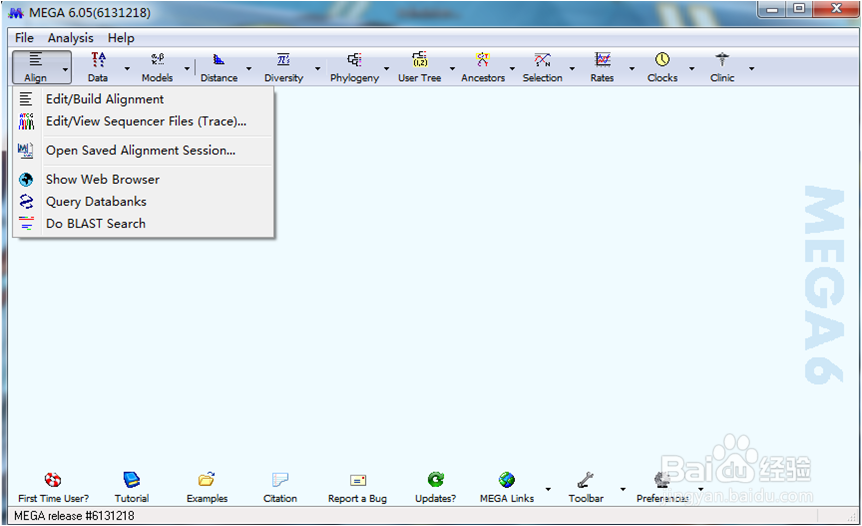Expand the Data dropdown arrow
The image size is (862, 526).
pos(127,69)
